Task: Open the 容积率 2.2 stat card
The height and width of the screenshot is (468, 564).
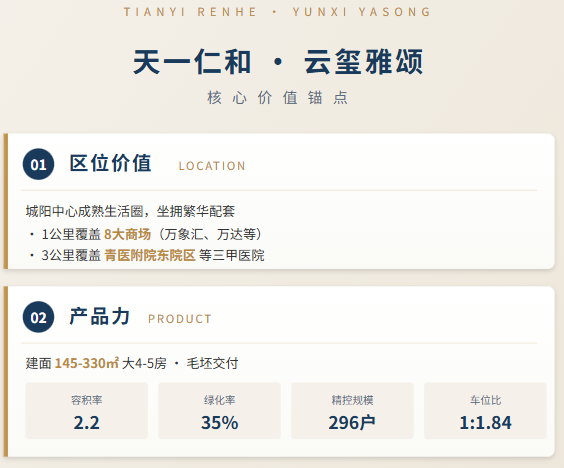Action: [x=86, y=411]
